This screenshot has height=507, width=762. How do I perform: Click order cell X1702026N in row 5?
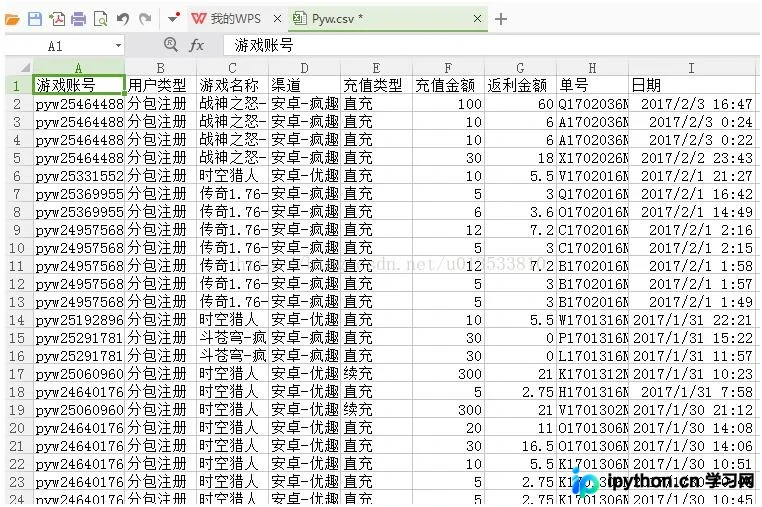click(592, 158)
